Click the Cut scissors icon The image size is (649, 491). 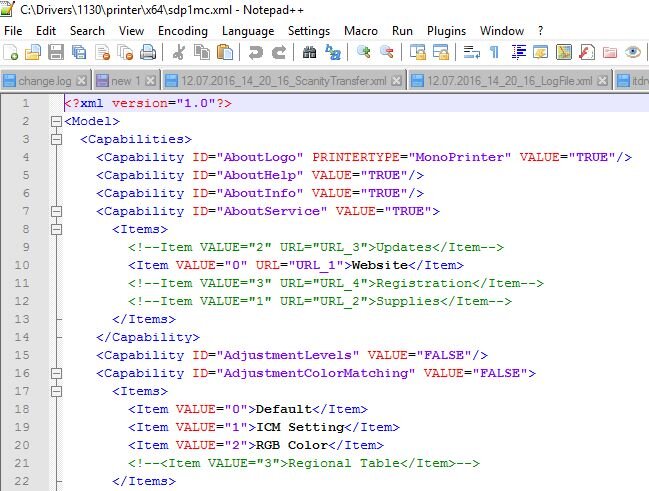coord(179,52)
